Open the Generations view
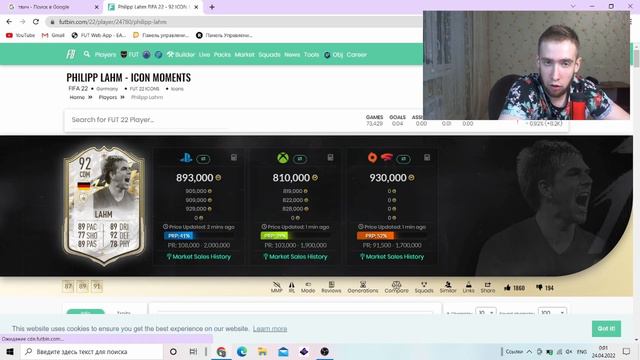Image resolution: width=640 pixels, height=360 pixels. click(x=363, y=287)
